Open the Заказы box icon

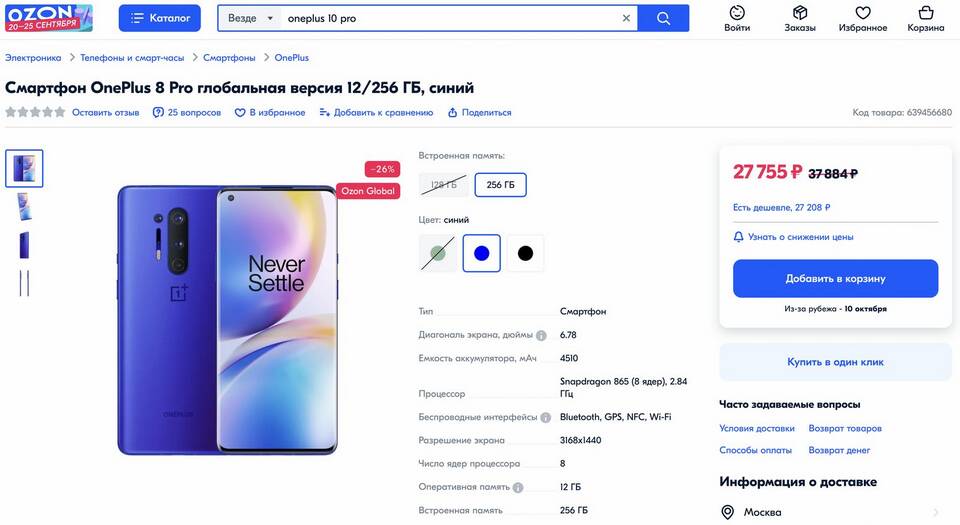click(x=800, y=13)
